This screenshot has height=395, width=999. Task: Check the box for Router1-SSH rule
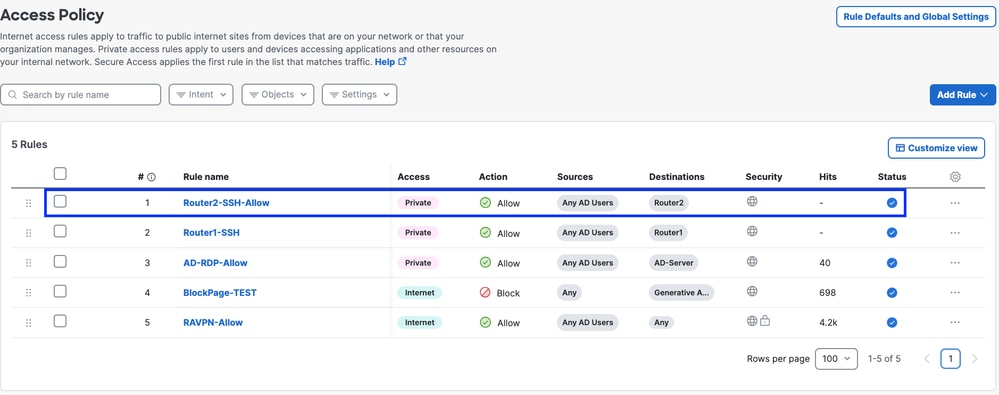click(x=60, y=231)
